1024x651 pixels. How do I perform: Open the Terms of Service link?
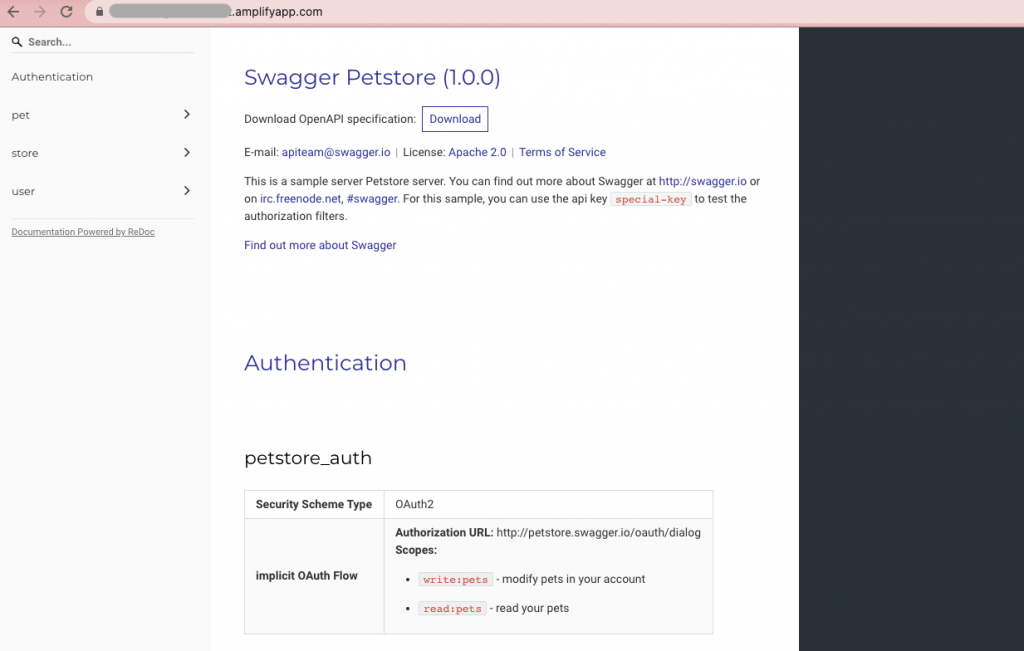coord(562,152)
